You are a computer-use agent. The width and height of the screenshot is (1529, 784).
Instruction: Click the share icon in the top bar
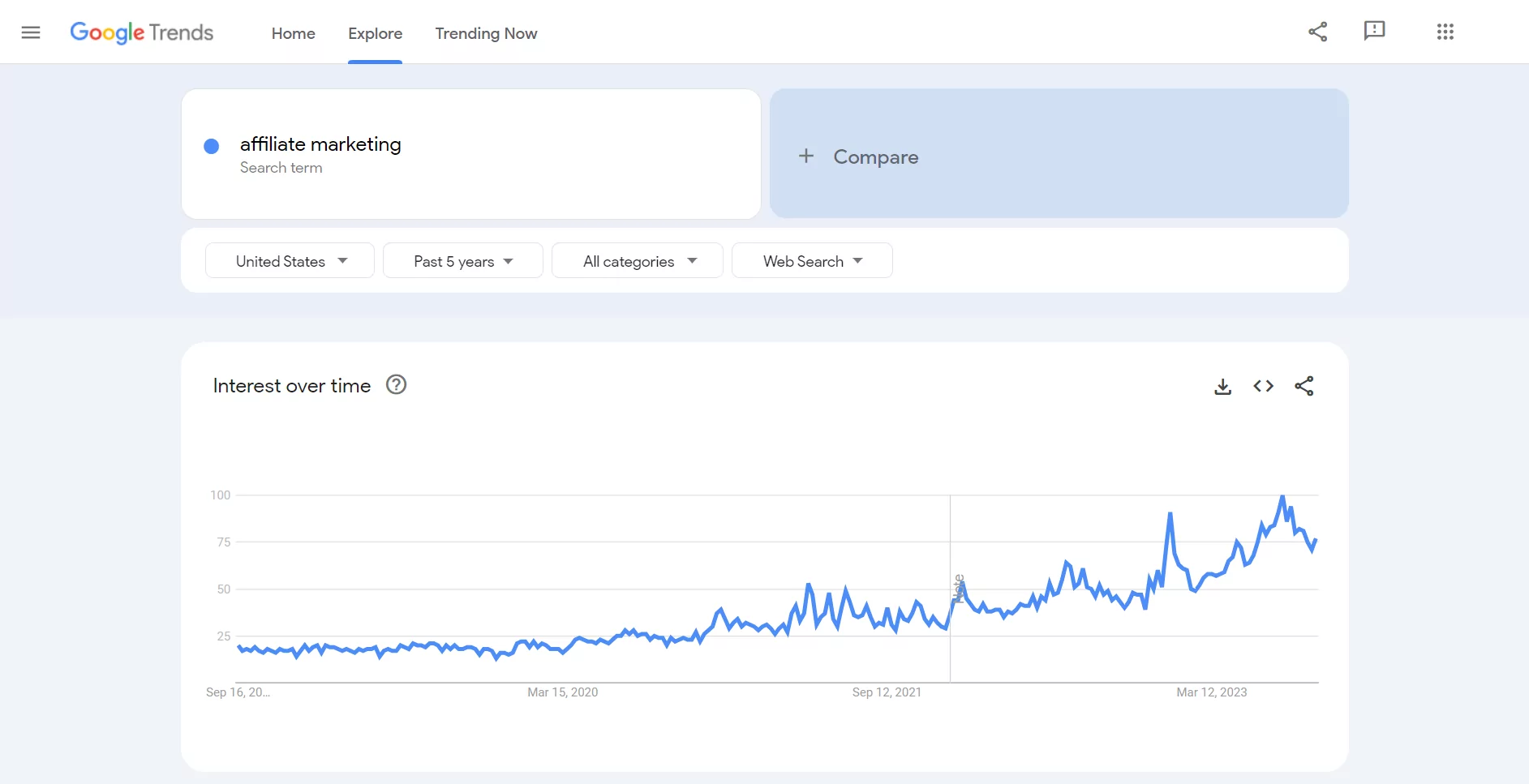click(x=1318, y=32)
